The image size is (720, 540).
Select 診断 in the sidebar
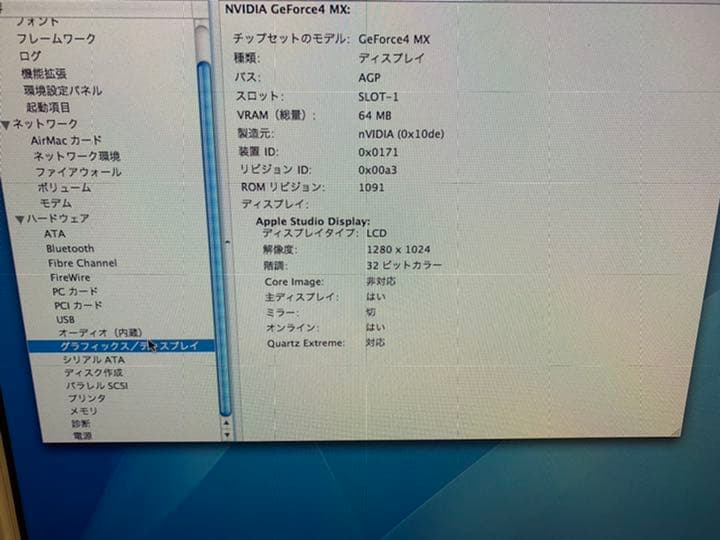(80, 423)
